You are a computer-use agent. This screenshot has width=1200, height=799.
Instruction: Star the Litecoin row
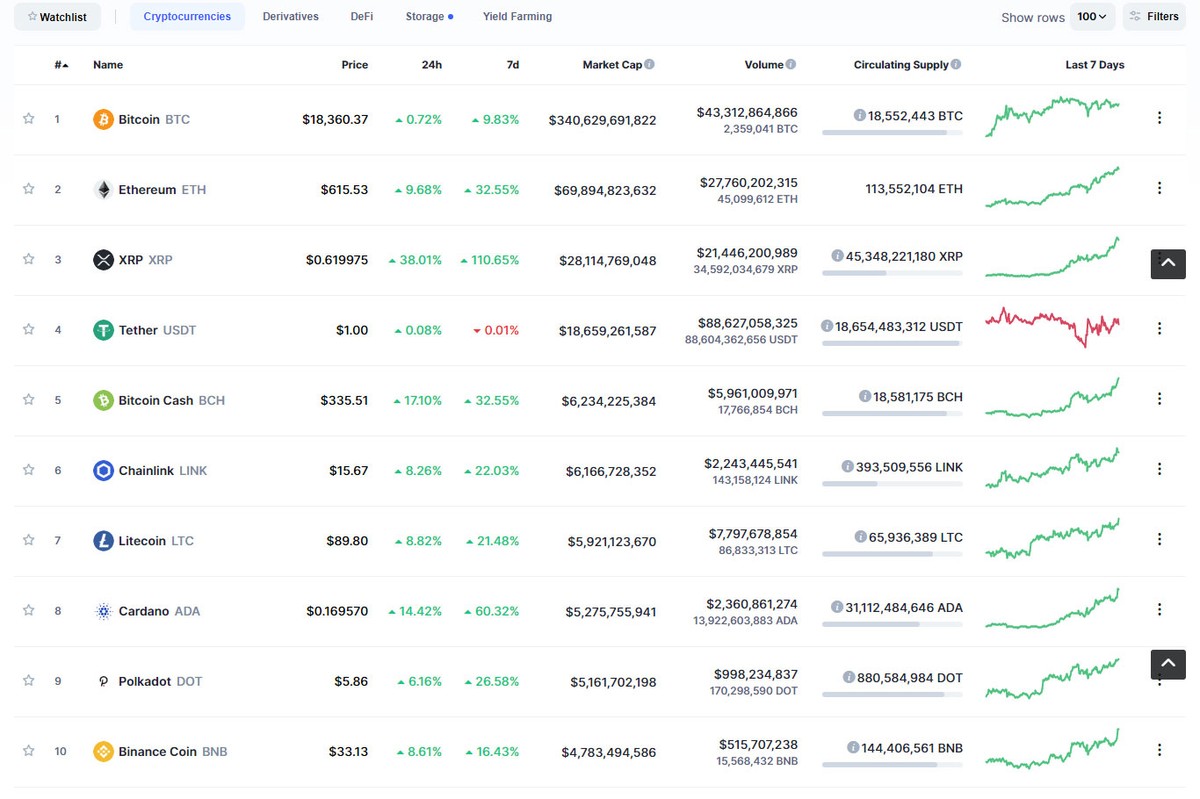(28, 540)
